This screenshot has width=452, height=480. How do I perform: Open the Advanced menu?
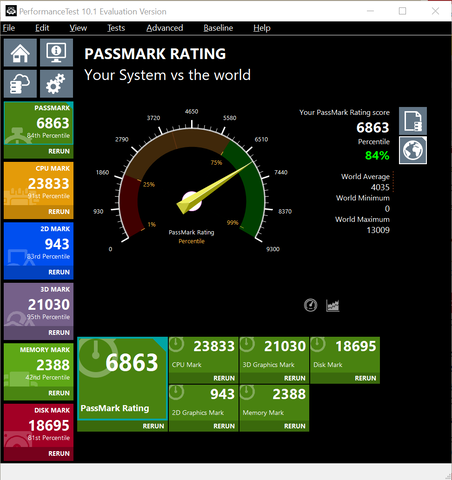[165, 28]
